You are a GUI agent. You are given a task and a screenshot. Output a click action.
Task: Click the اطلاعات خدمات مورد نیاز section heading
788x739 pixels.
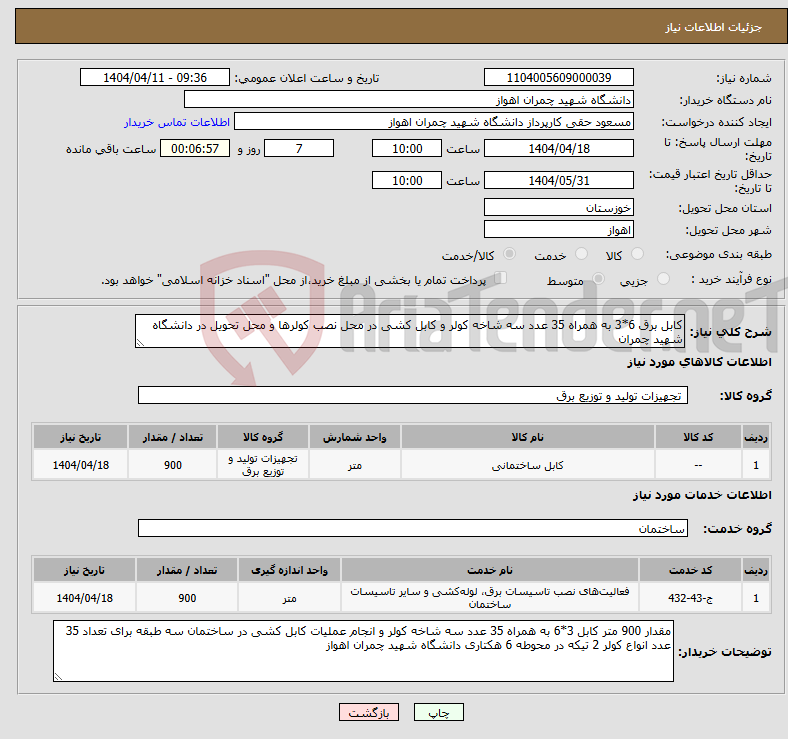click(x=702, y=495)
